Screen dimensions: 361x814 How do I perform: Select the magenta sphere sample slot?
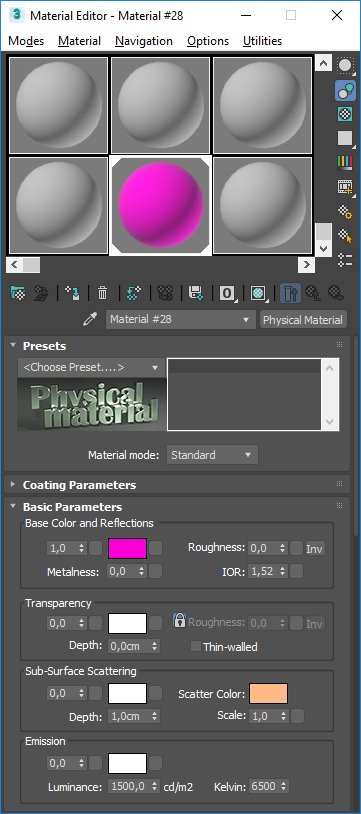point(161,206)
